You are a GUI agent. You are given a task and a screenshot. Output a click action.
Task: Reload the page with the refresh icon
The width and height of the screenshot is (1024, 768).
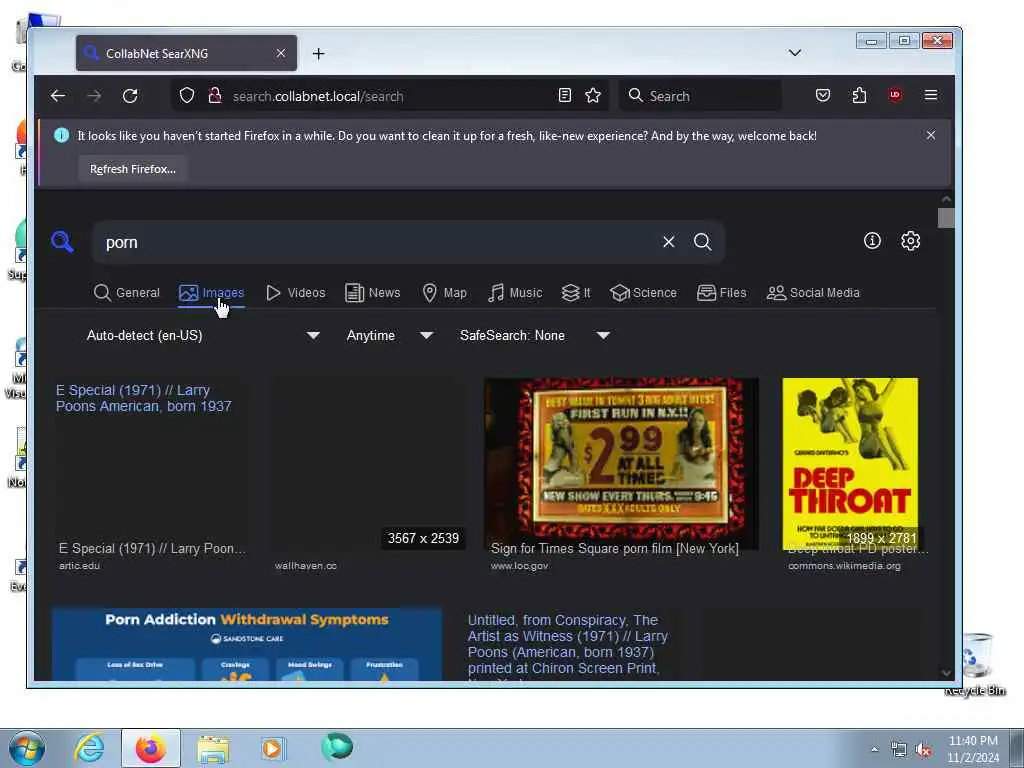tap(130, 96)
